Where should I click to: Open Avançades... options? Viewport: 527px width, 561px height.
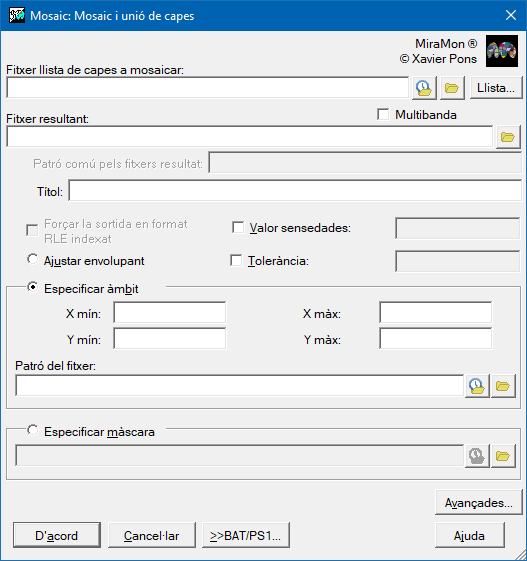(x=479, y=503)
